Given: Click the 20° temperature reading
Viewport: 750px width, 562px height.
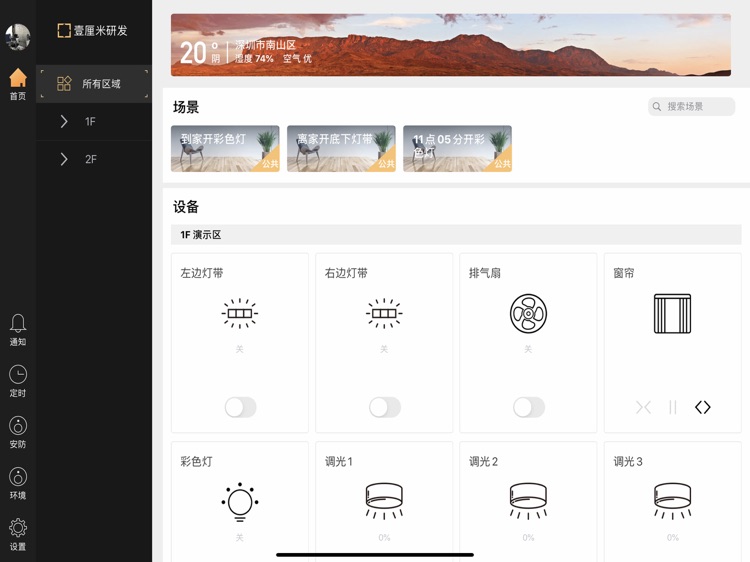Looking at the screenshot, I should (x=200, y=52).
